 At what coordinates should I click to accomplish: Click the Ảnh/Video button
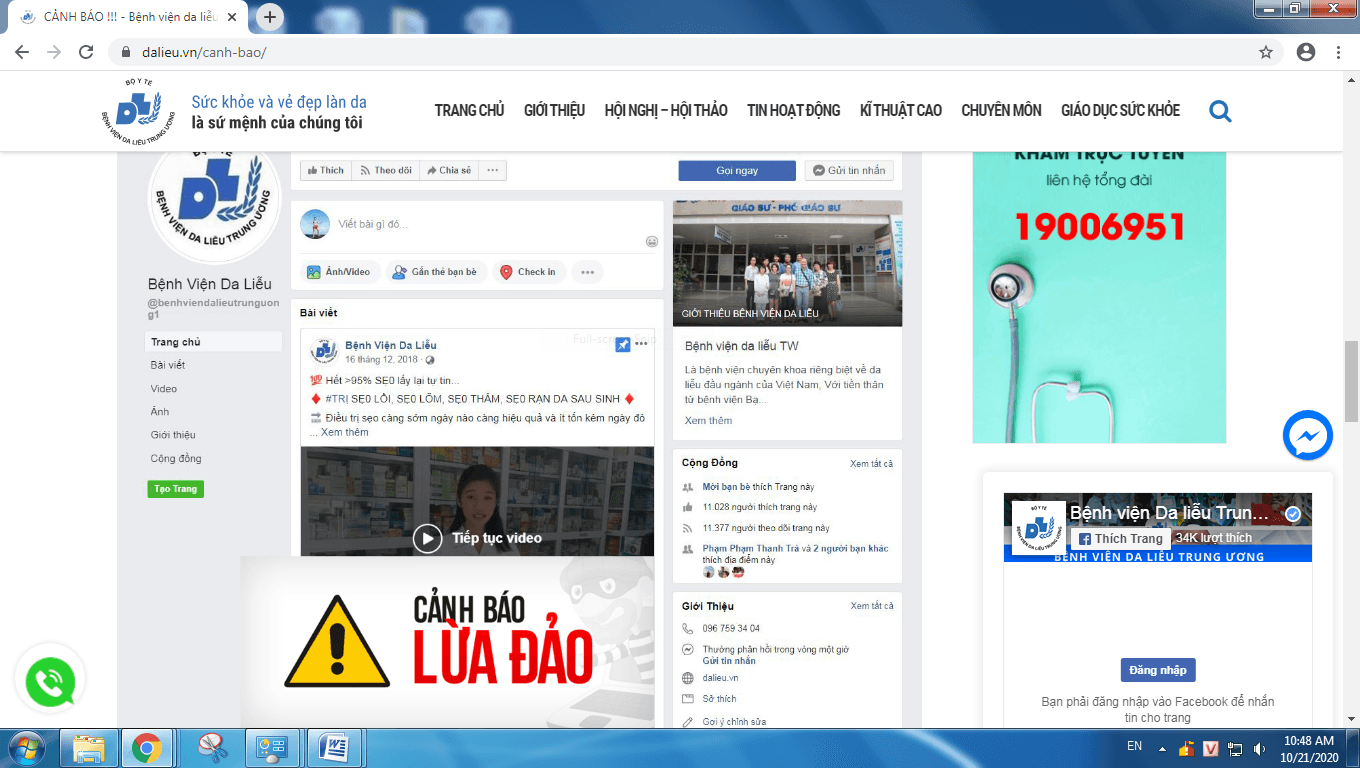click(x=340, y=272)
